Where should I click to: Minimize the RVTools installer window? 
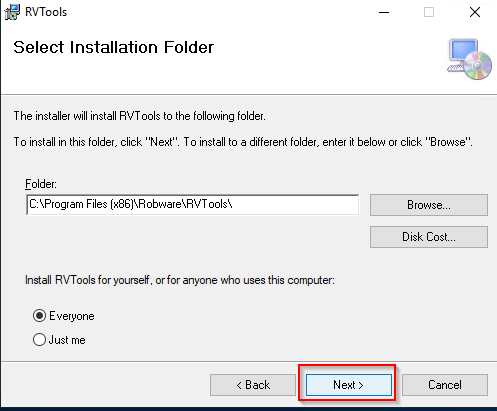(384, 12)
